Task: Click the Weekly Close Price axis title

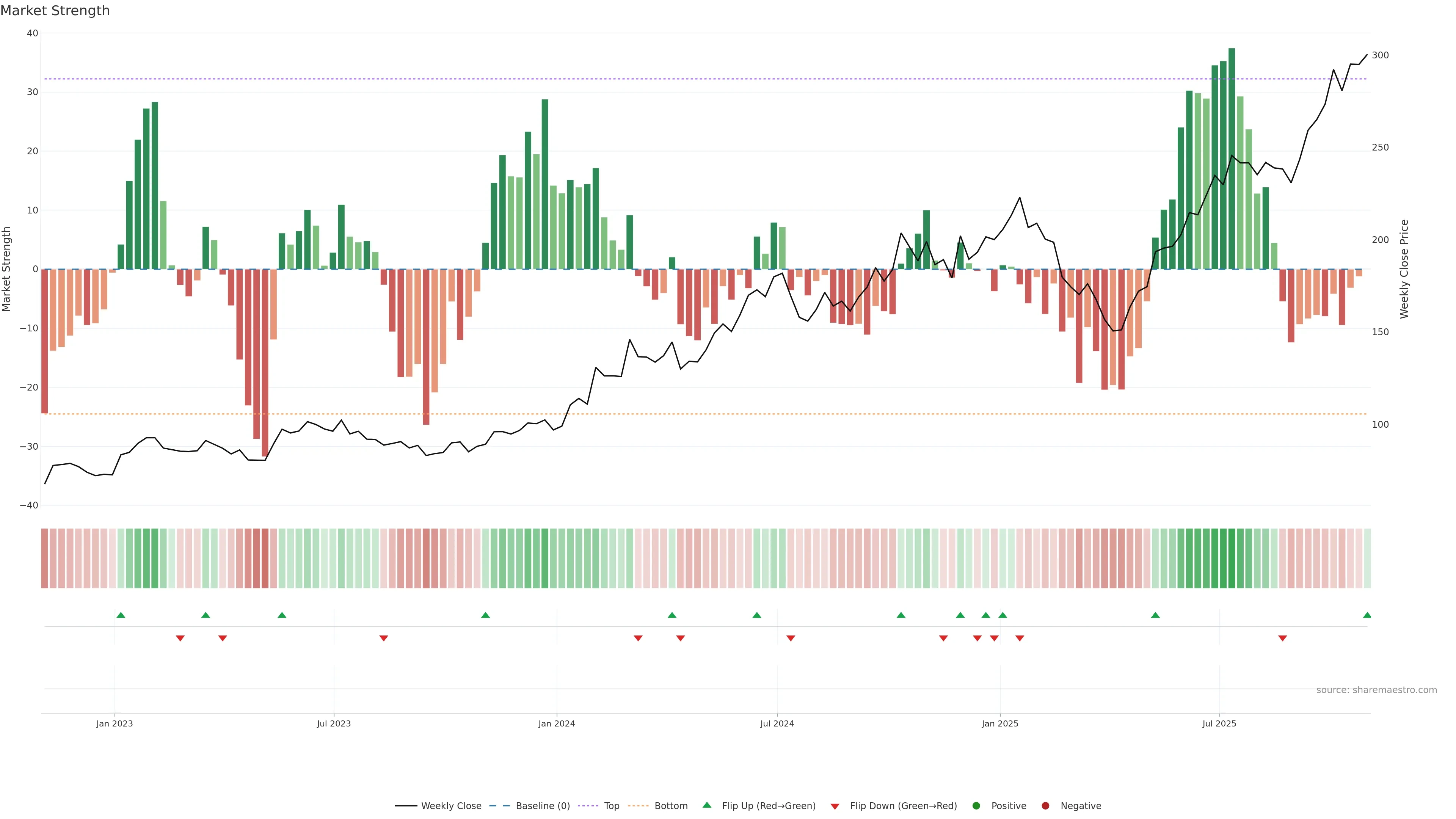Action: (x=1404, y=269)
